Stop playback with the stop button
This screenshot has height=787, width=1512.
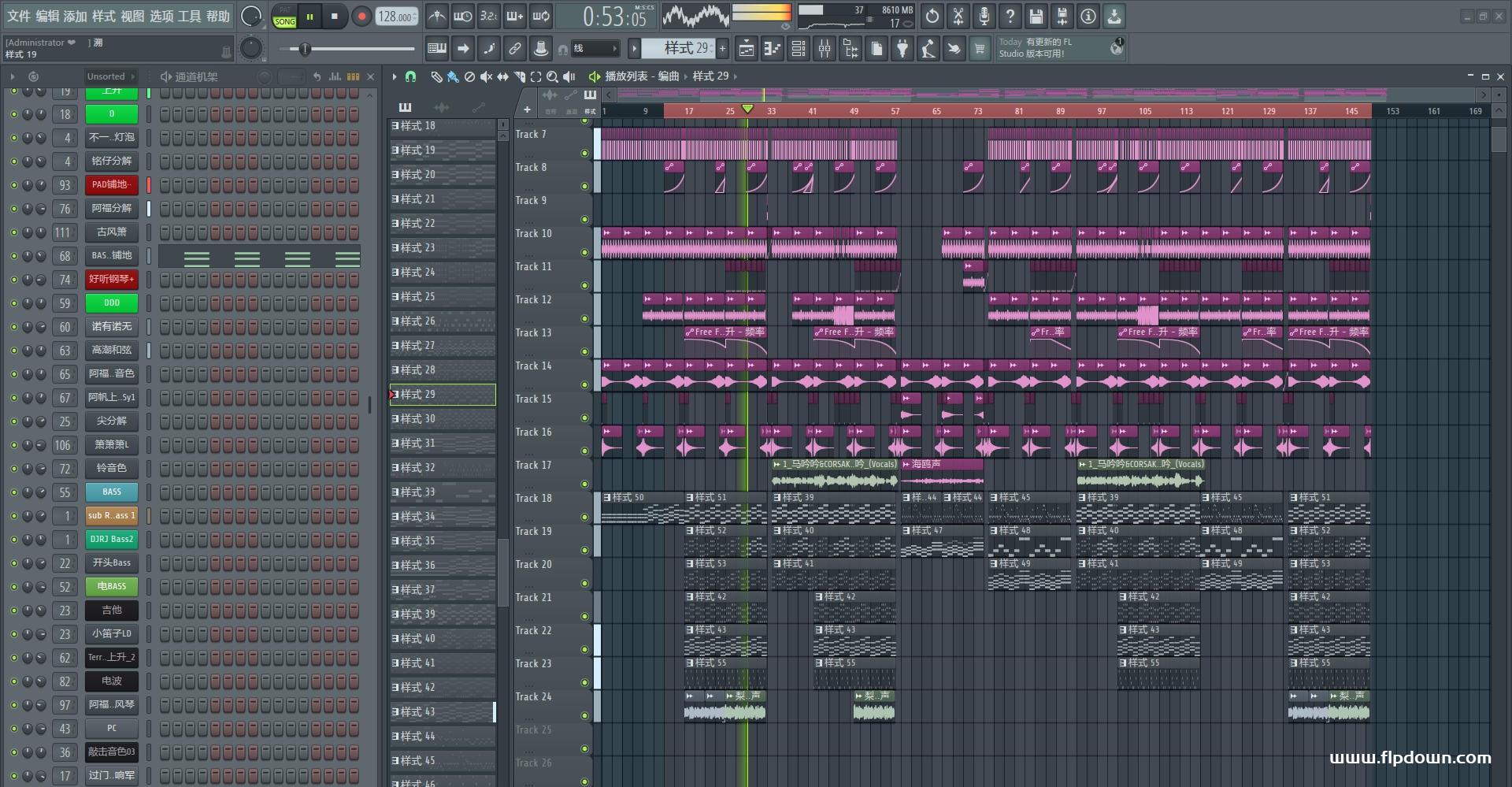pos(335,17)
